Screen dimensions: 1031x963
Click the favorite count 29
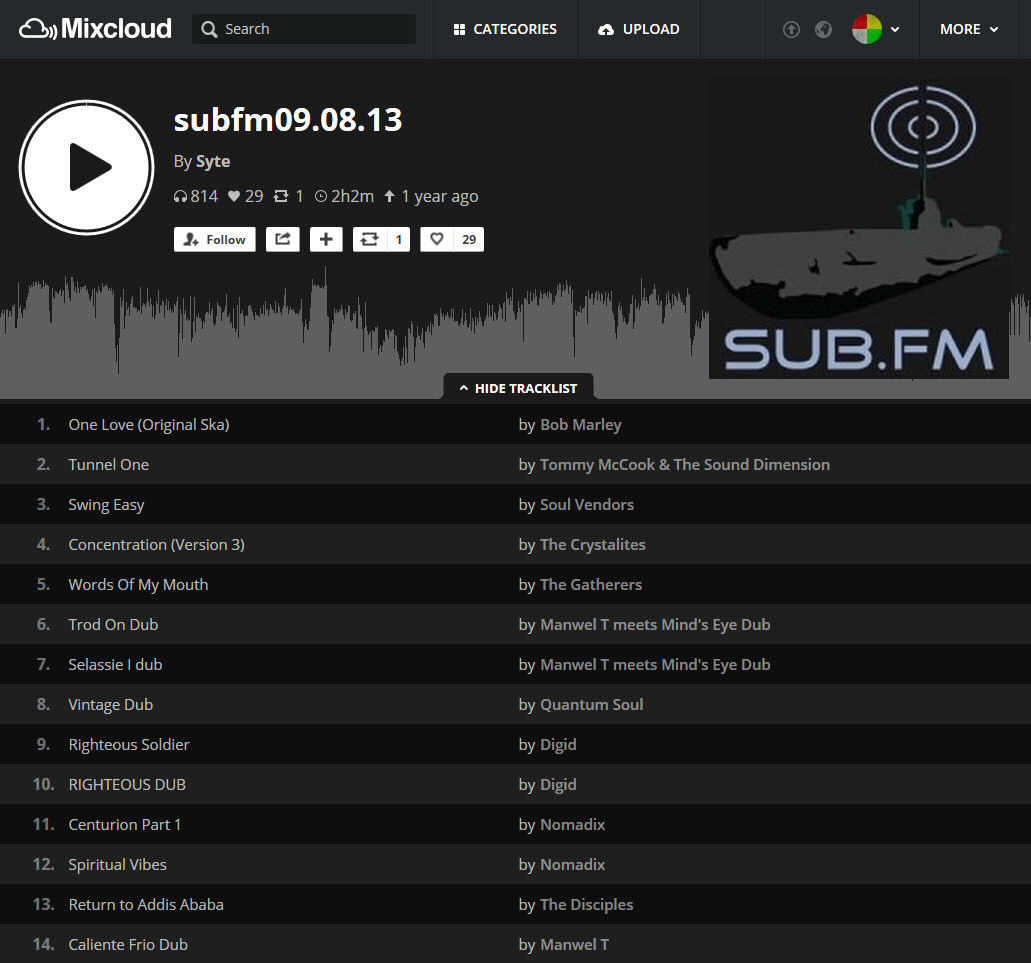(469, 239)
